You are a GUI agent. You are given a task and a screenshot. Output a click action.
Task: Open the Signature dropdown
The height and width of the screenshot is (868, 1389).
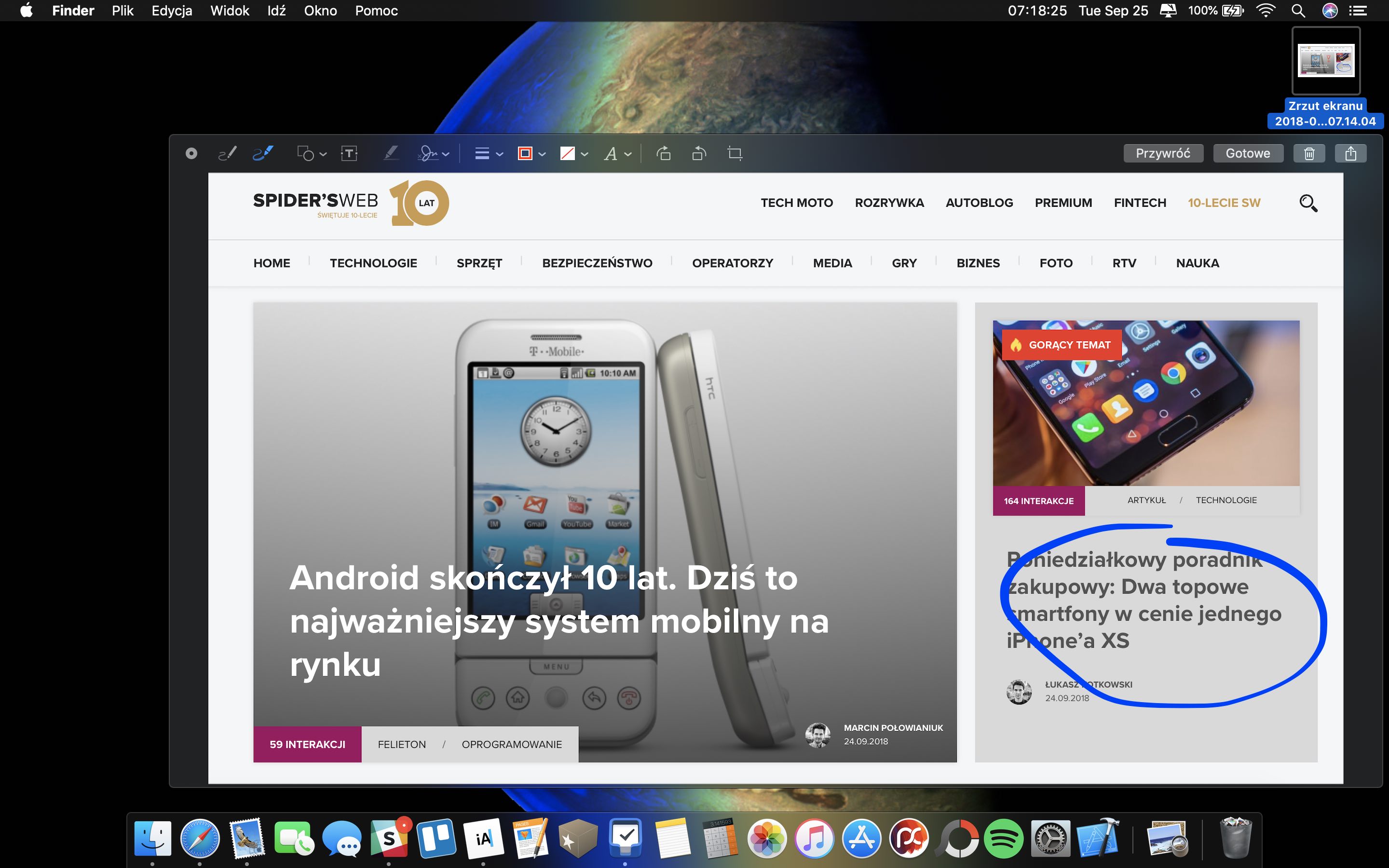[434, 153]
